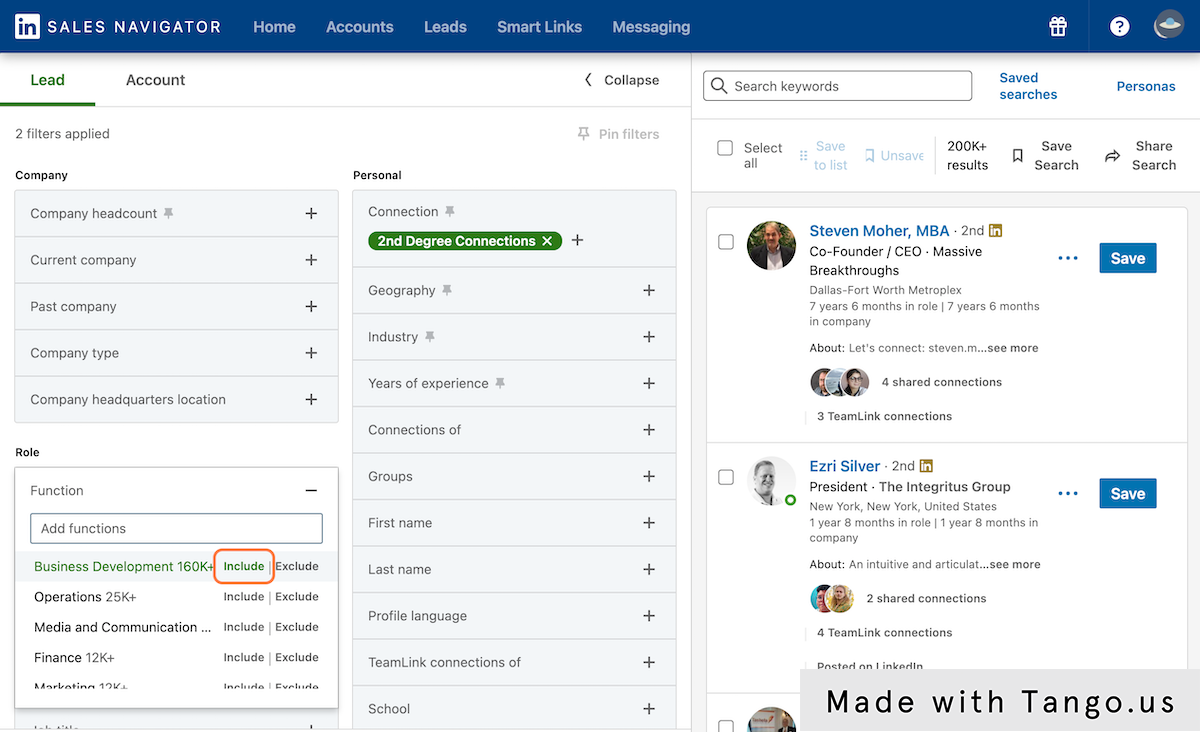Collapse the Function filter
1200x732 pixels.
click(311, 491)
